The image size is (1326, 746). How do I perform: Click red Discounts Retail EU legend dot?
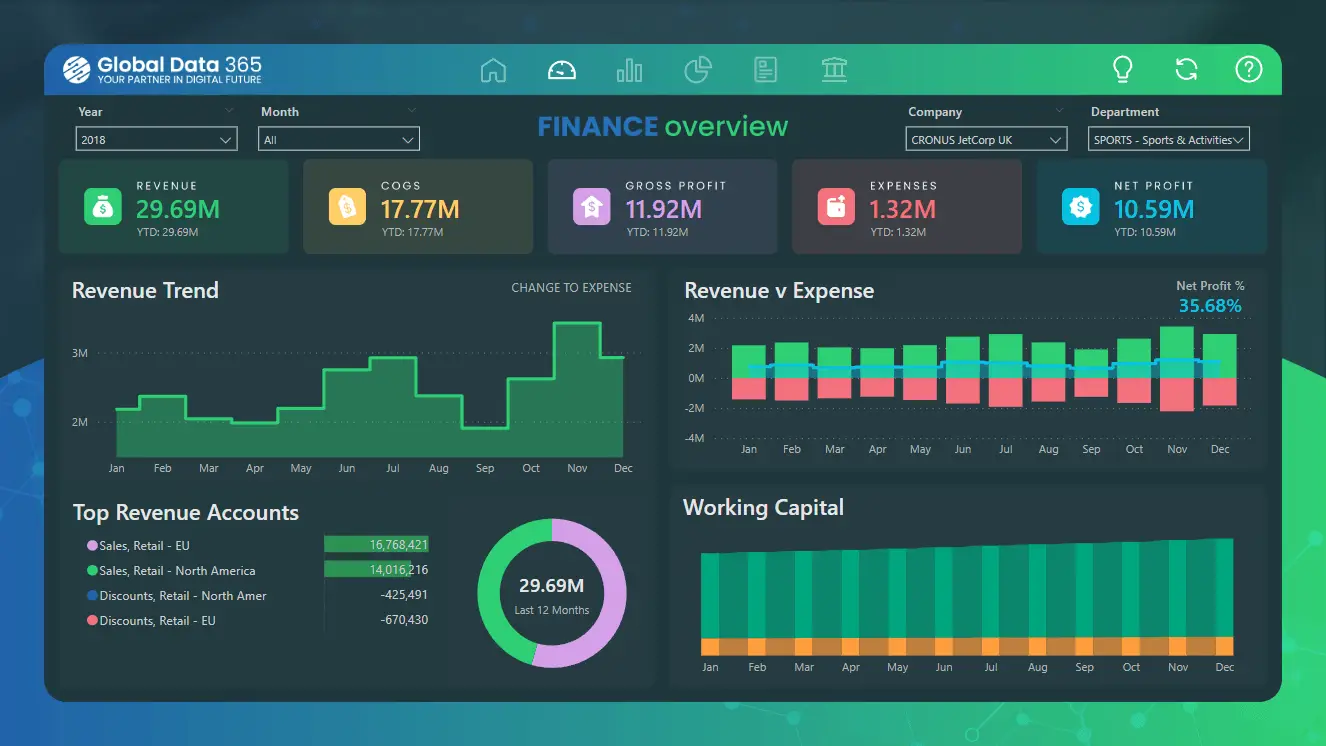(x=92, y=621)
